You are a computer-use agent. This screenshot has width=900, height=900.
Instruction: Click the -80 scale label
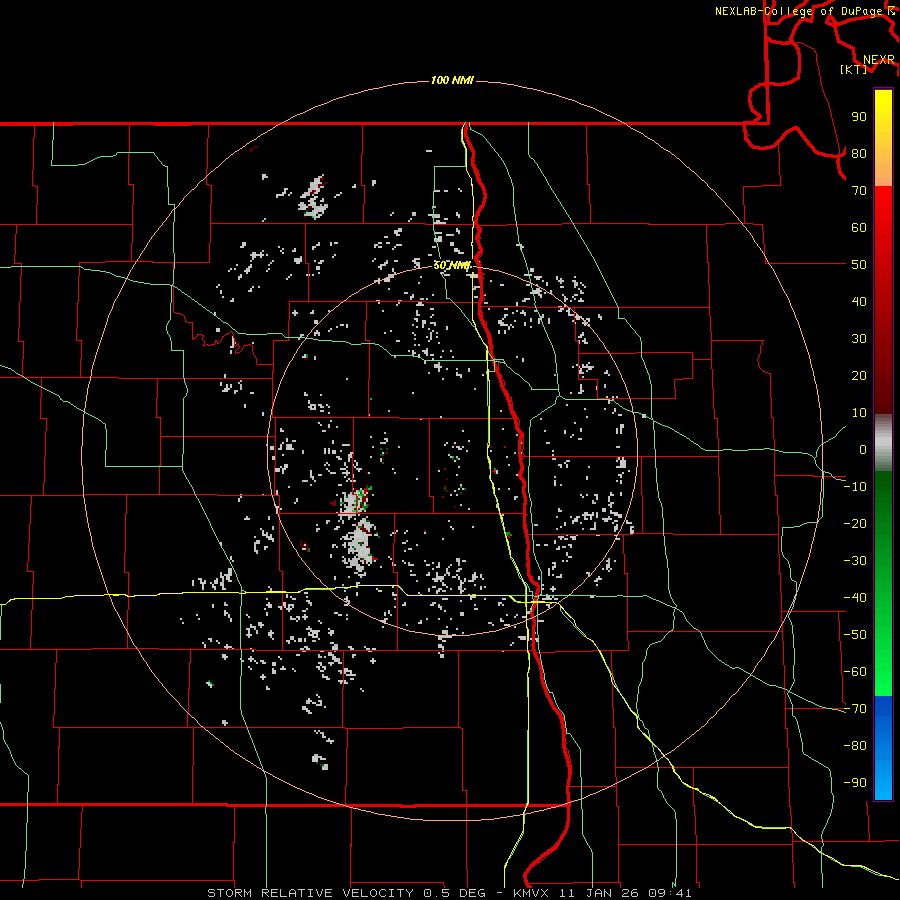[855, 746]
